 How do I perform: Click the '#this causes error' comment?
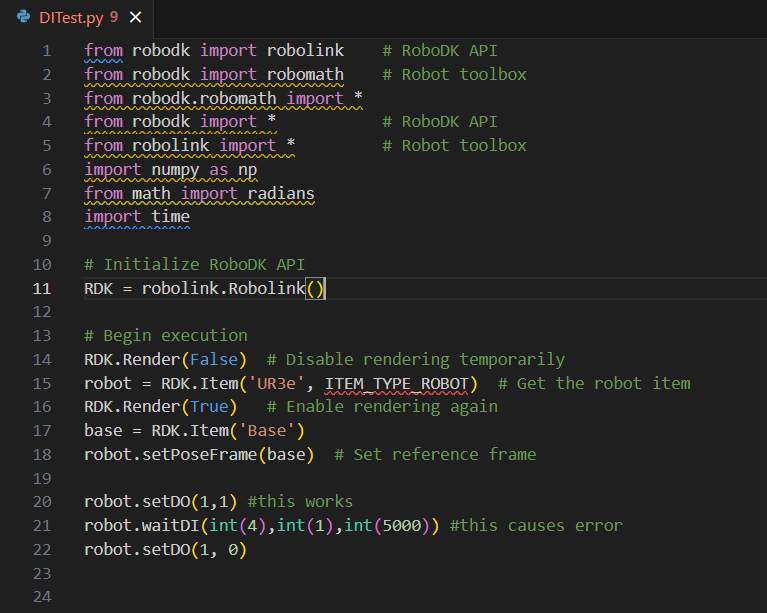pyautogui.click(x=536, y=525)
